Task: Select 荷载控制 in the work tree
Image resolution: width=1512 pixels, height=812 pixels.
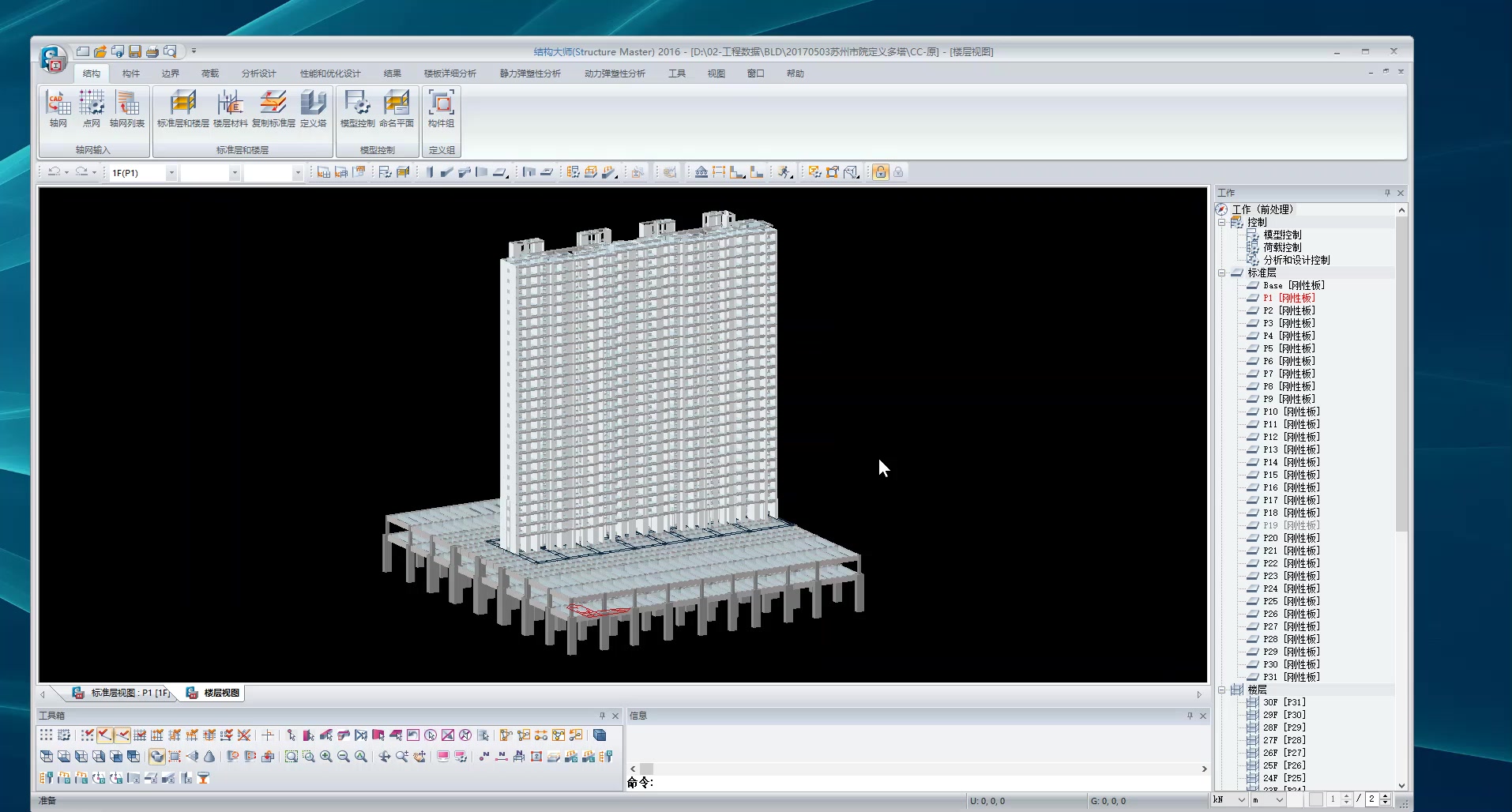Action: pos(1282,247)
